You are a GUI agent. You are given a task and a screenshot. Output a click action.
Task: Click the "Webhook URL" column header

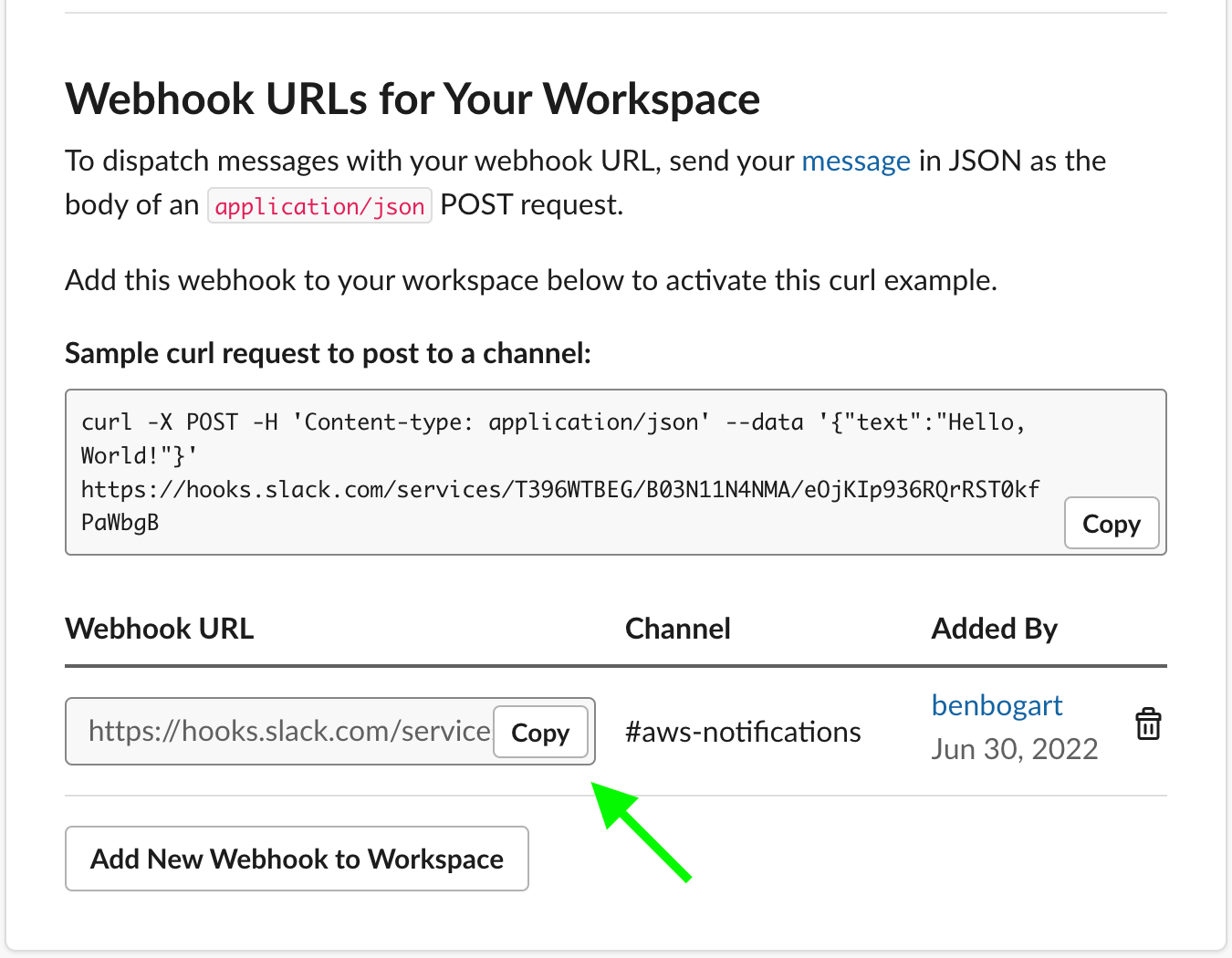(x=160, y=629)
